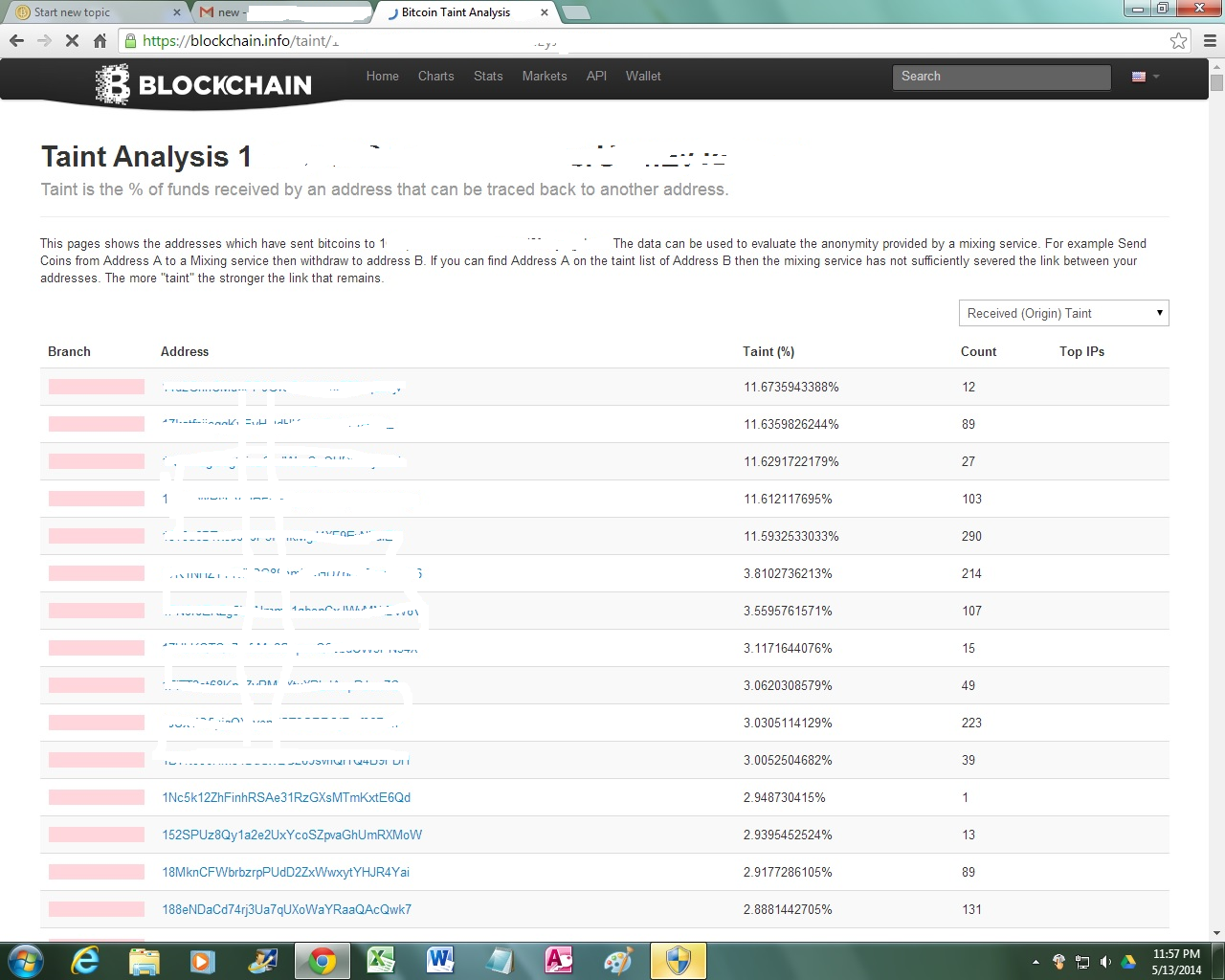
Task: Click the Branch column header
Action: pyautogui.click(x=69, y=351)
